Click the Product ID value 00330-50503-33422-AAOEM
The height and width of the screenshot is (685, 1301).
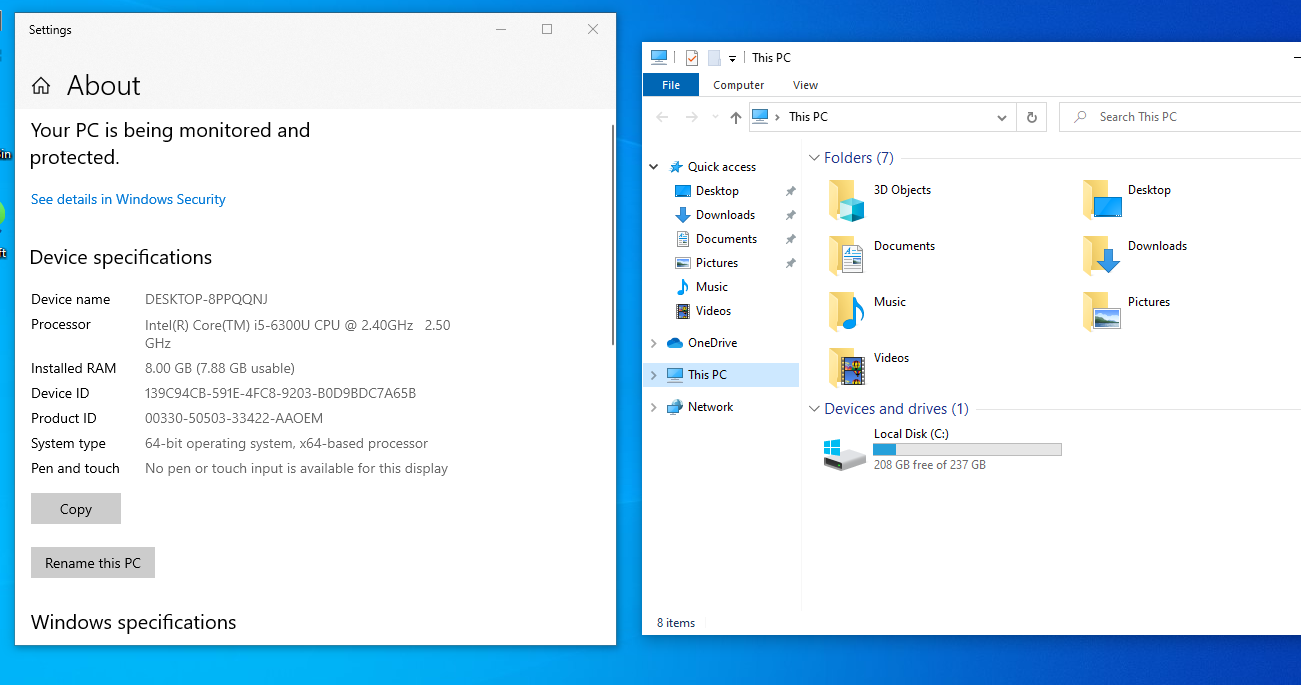(x=234, y=418)
